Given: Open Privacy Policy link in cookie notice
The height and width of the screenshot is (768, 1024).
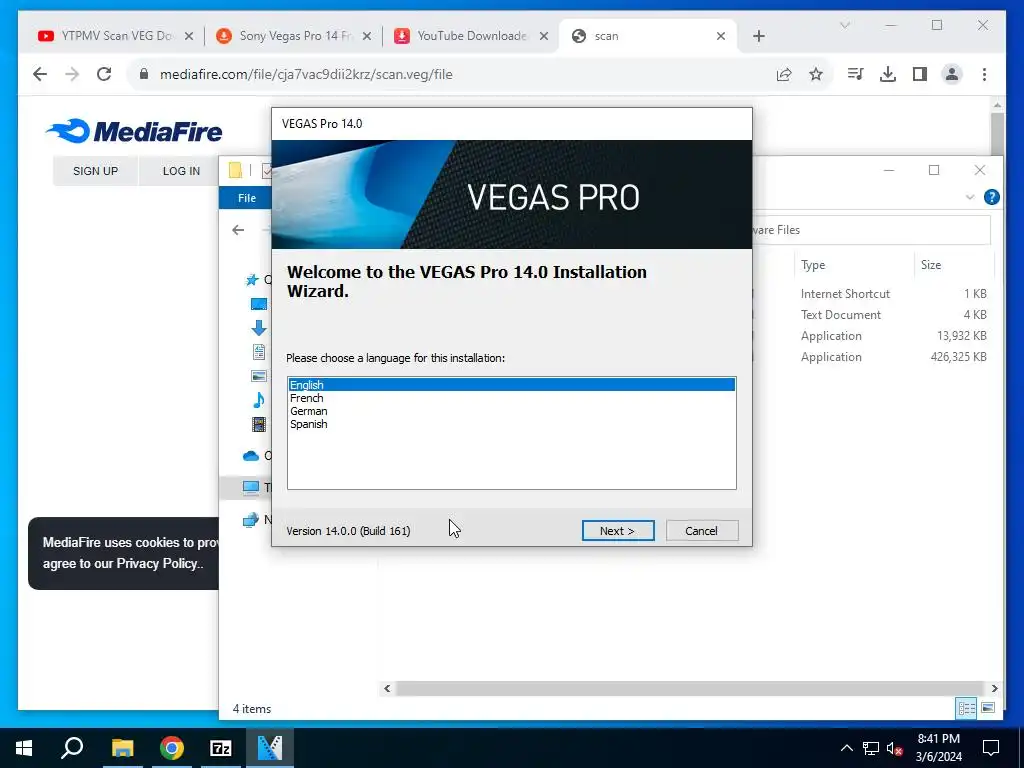Looking at the screenshot, I should (156, 564).
